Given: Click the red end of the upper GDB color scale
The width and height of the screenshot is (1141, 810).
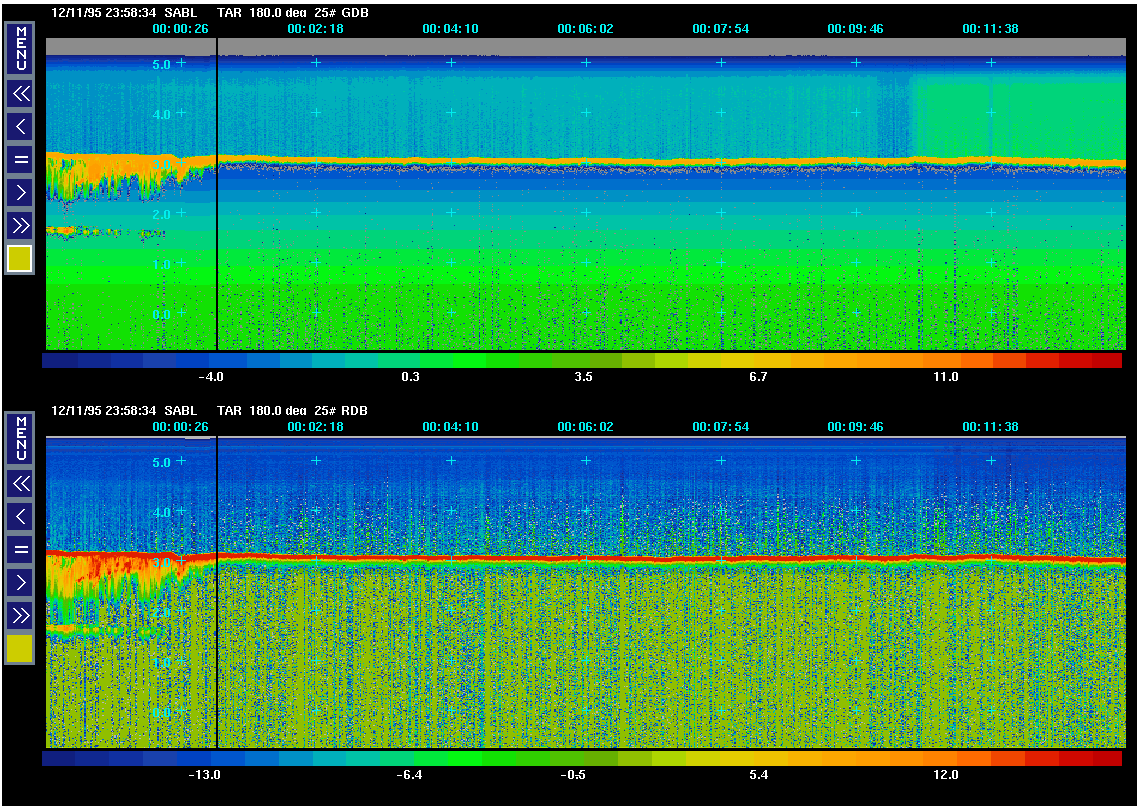Looking at the screenshot, I should [x=1106, y=360].
